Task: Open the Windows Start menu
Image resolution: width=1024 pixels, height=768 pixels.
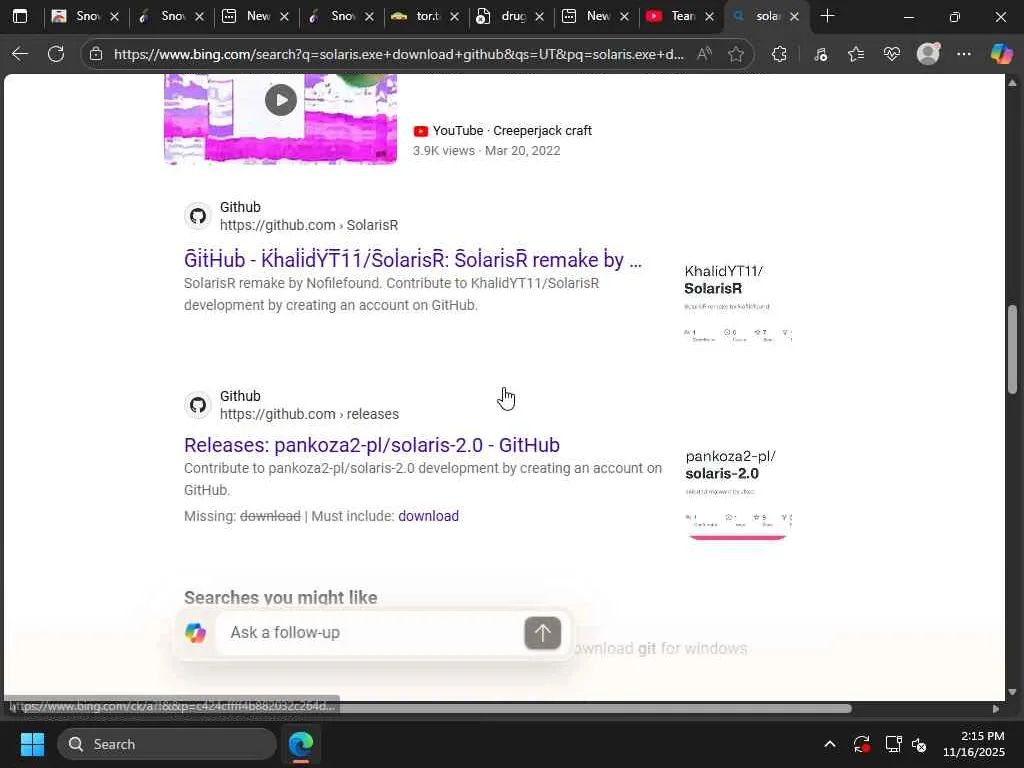Action: pos(32,744)
